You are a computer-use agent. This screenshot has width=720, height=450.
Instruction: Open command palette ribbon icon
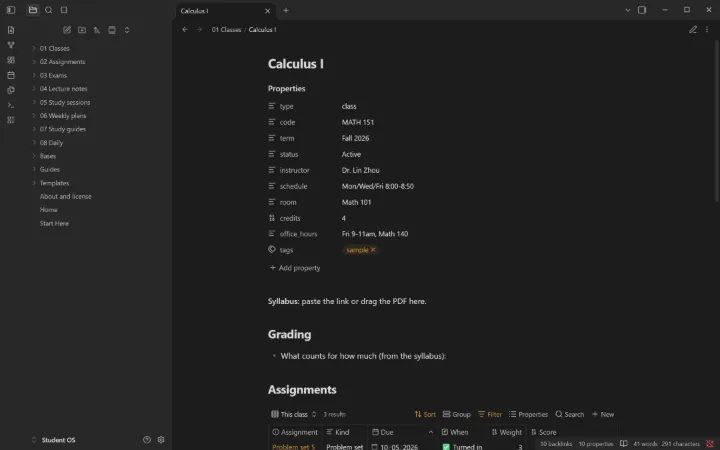click(11, 105)
